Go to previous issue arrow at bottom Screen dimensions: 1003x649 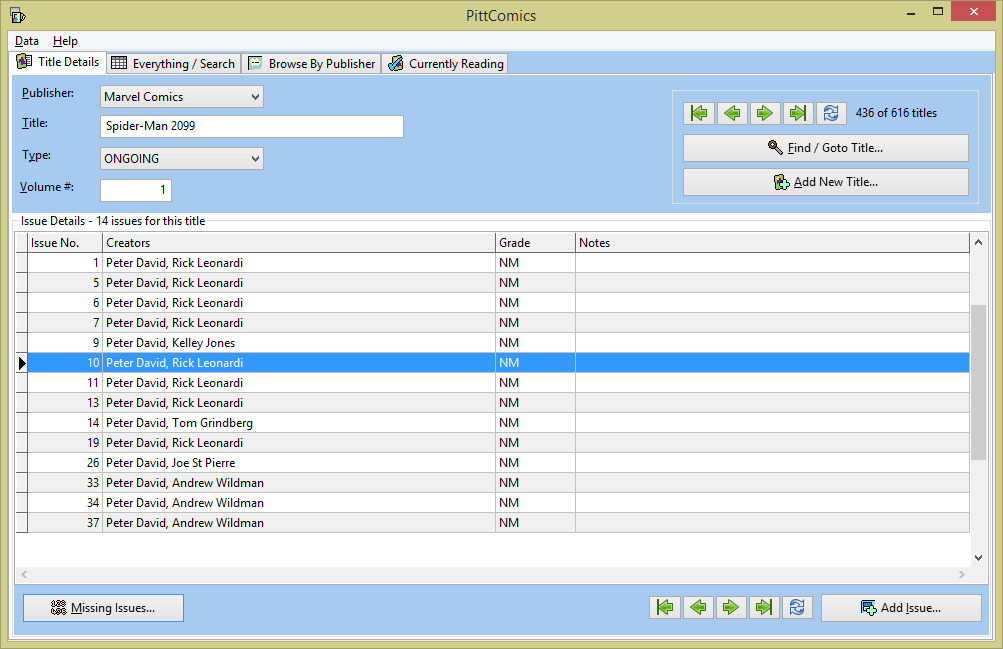(698, 607)
